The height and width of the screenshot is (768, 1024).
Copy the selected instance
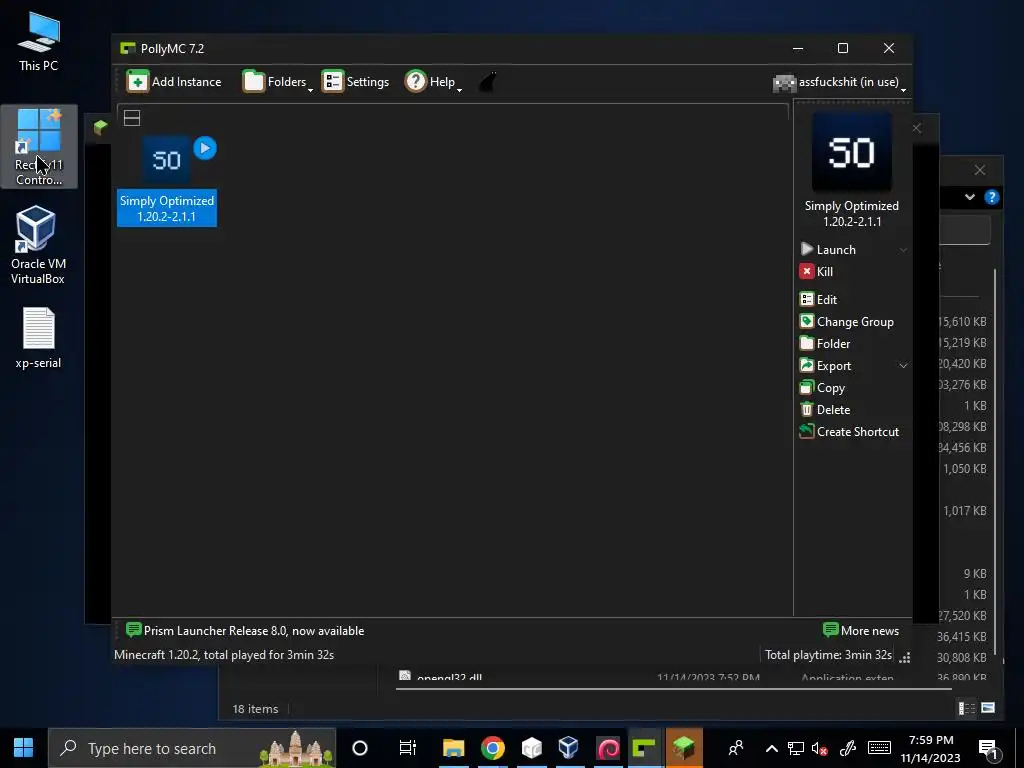coord(822,388)
